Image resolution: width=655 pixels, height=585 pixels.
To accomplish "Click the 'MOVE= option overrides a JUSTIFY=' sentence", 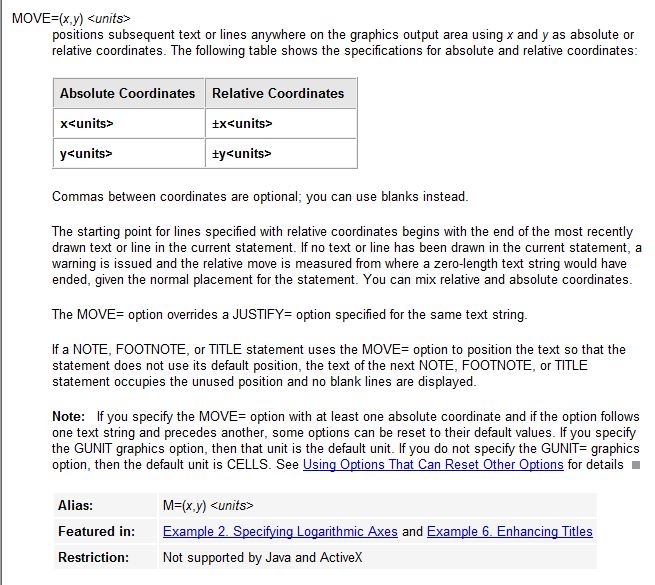I will (289, 315).
